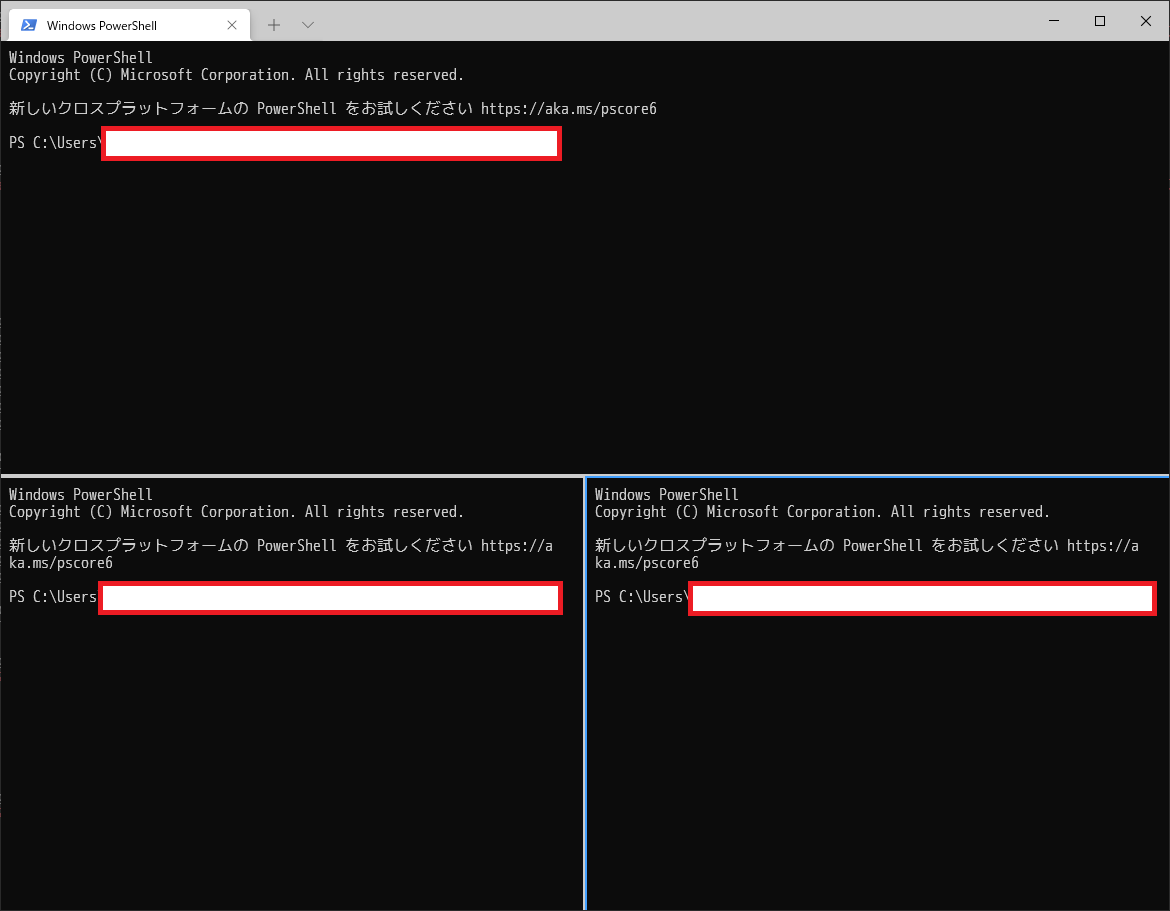The height and width of the screenshot is (911, 1170).
Task: Click "Windows PowerShell" heading in bottom-left pane
Action: coord(81,495)
